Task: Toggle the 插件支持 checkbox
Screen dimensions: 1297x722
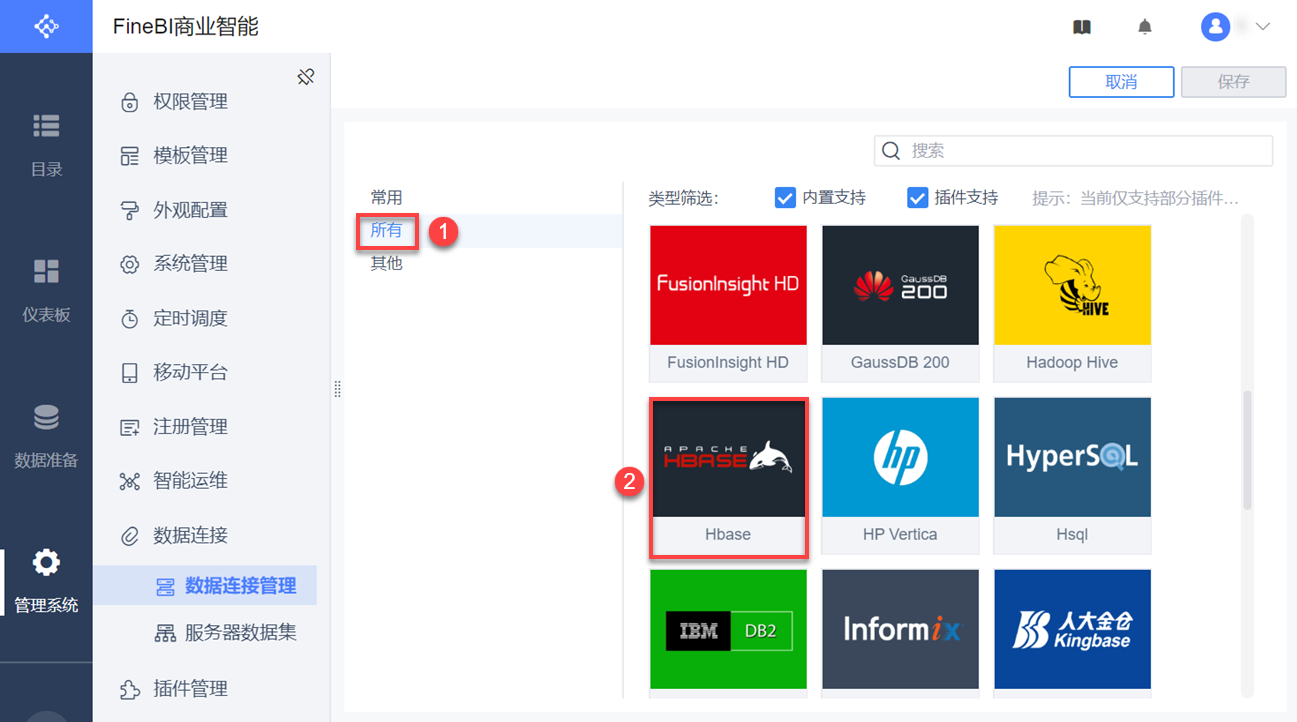Action: tap(917, 197)
